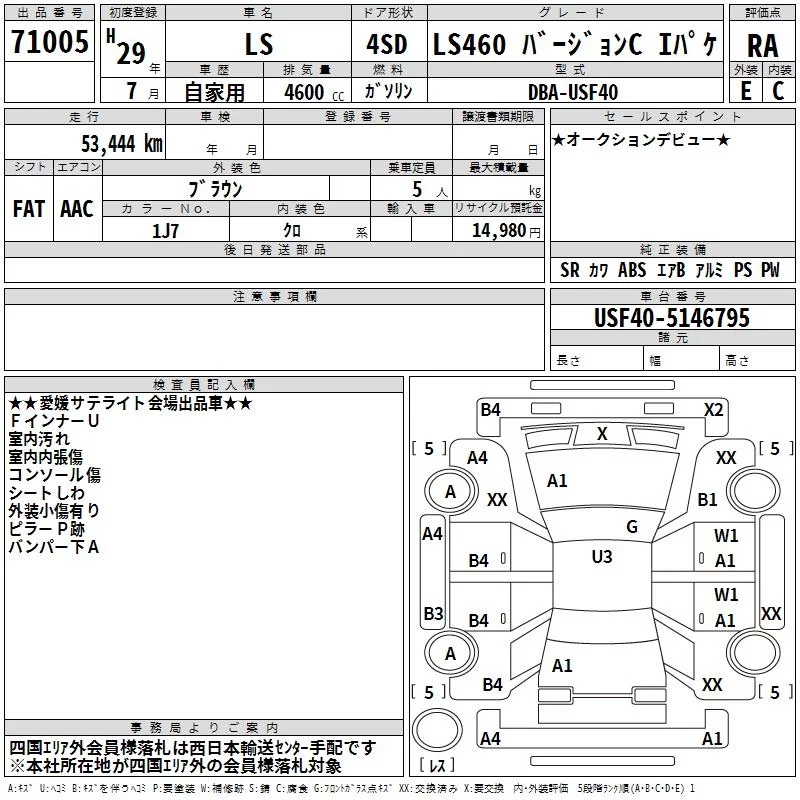Select the ガソリン fuel type
Image resolution: width=800 pixels, height=800 pixels.
click(388, 91)
